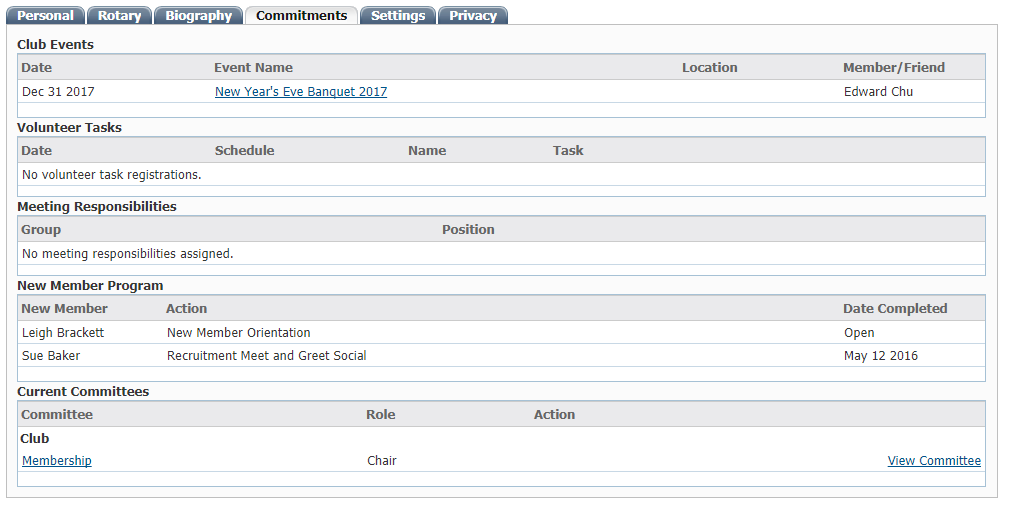1011x505 pixels.
Task: Go to the Settings tab
Action: [x=398, y=15]
